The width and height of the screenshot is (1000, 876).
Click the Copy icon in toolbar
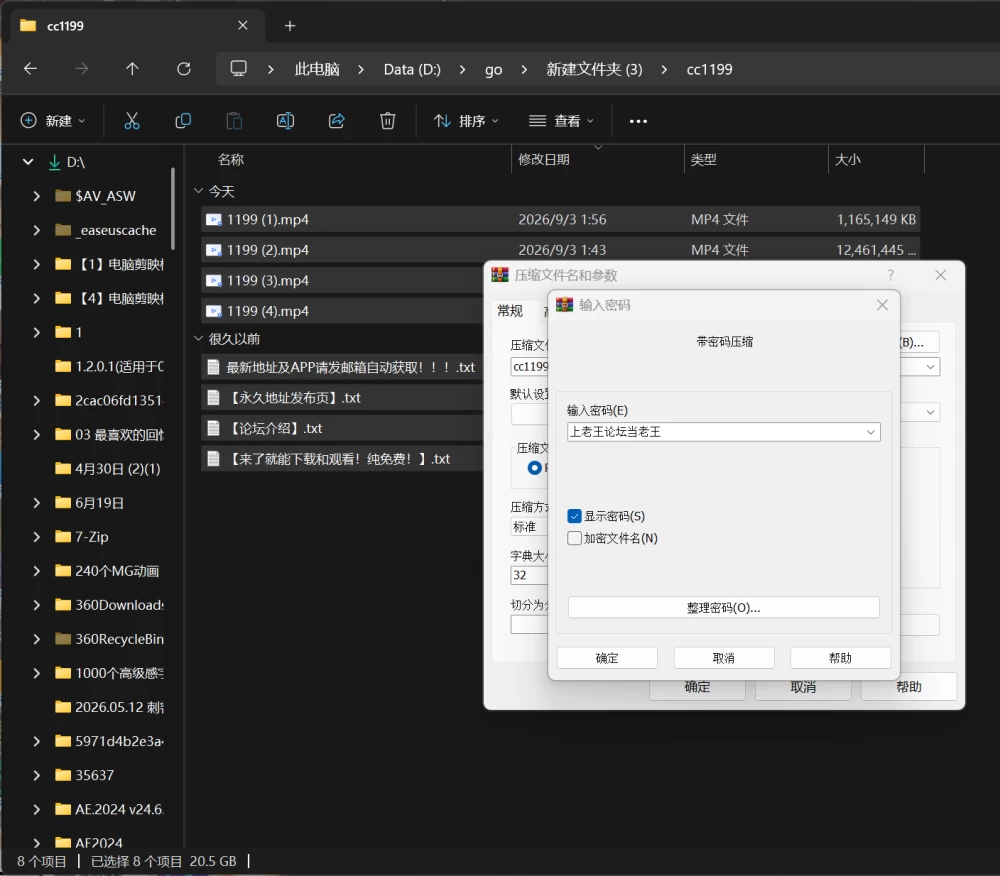(183, 120)
